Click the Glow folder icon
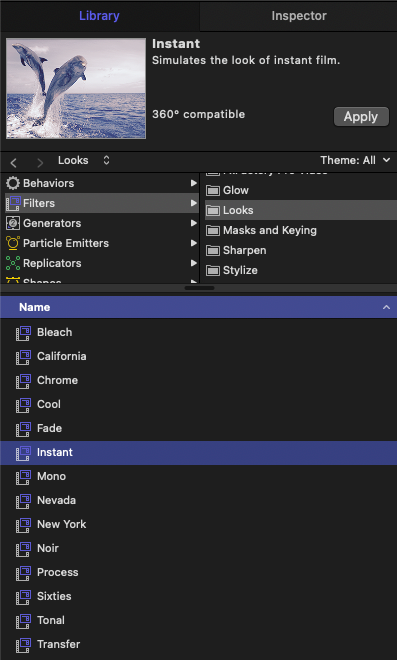397x660 pixels. pyautogui.click(x=213, y=190)
